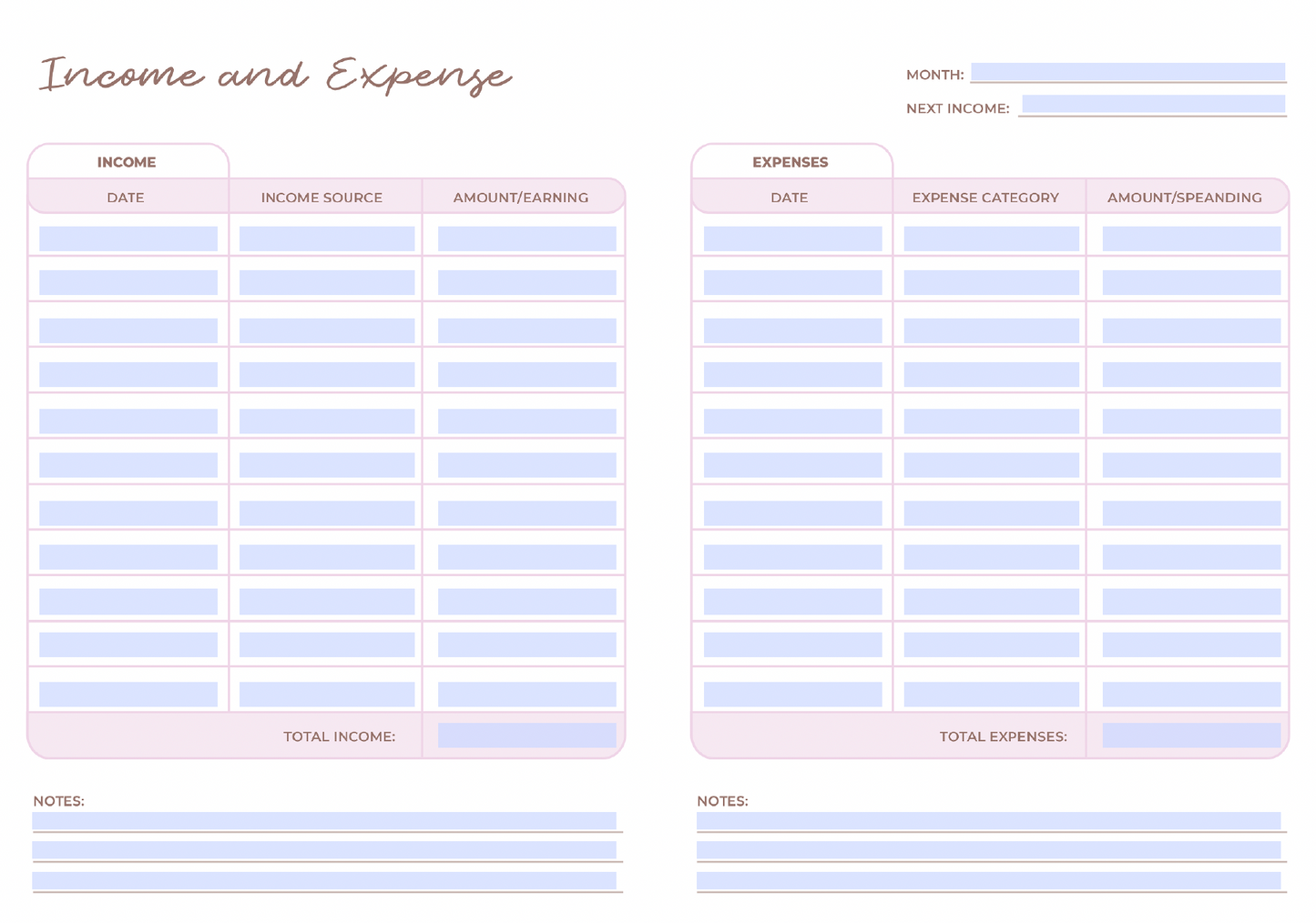
Task: Select the Total Income amount field
Action: [527, 735]
